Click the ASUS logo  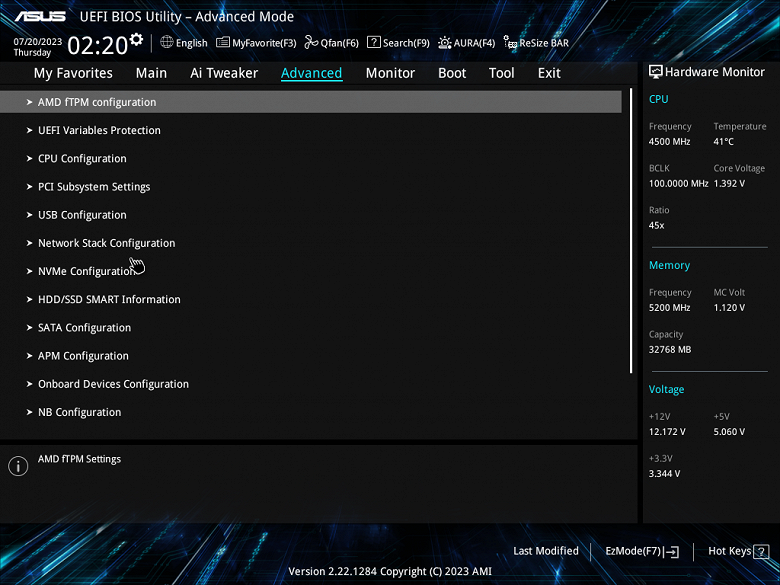pyautogui.click(x=40, y=16)
